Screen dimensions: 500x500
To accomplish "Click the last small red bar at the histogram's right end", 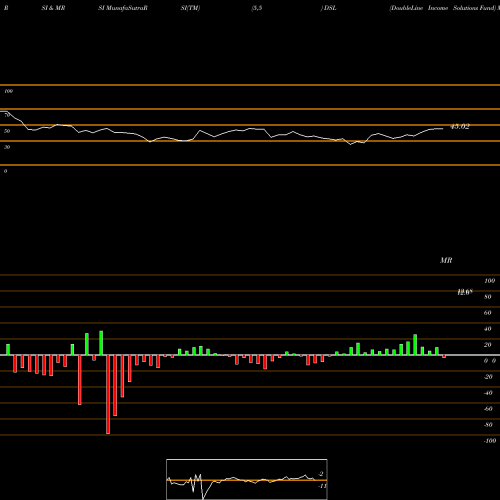I will (x=444, y=356).
